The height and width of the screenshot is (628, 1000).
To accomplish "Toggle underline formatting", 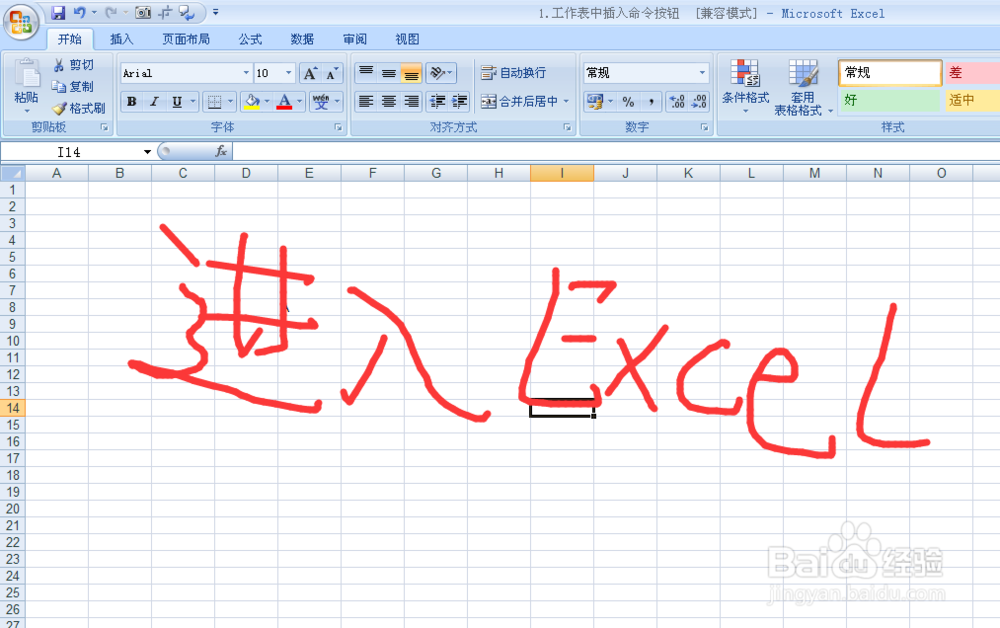I will 177,101.
